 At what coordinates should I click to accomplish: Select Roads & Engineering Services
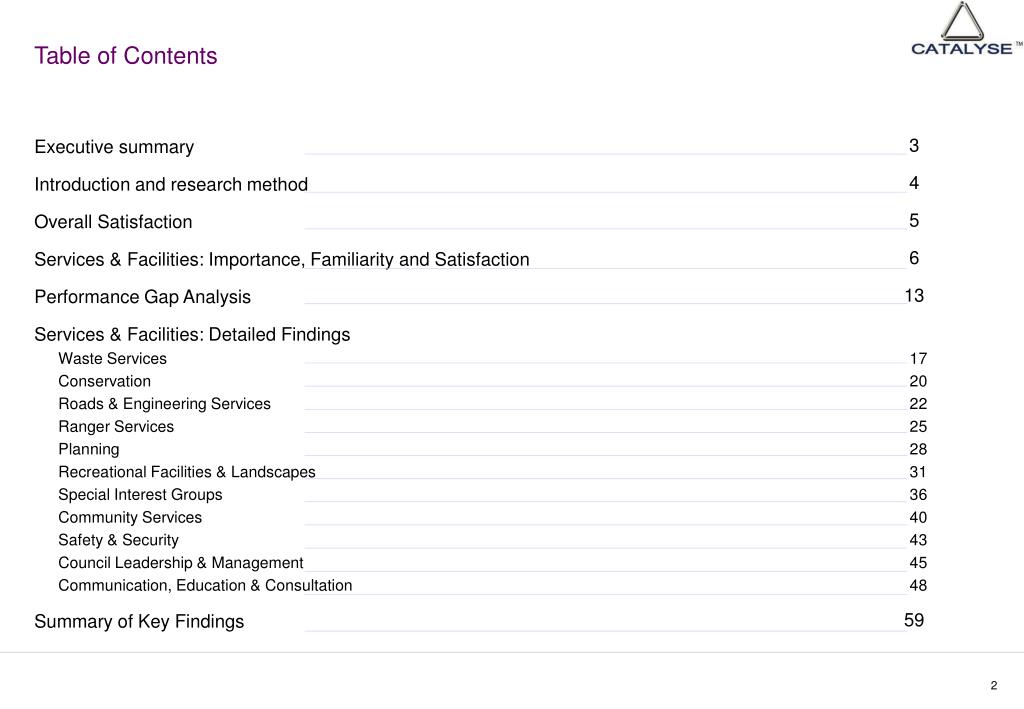(x=165, y=404)
